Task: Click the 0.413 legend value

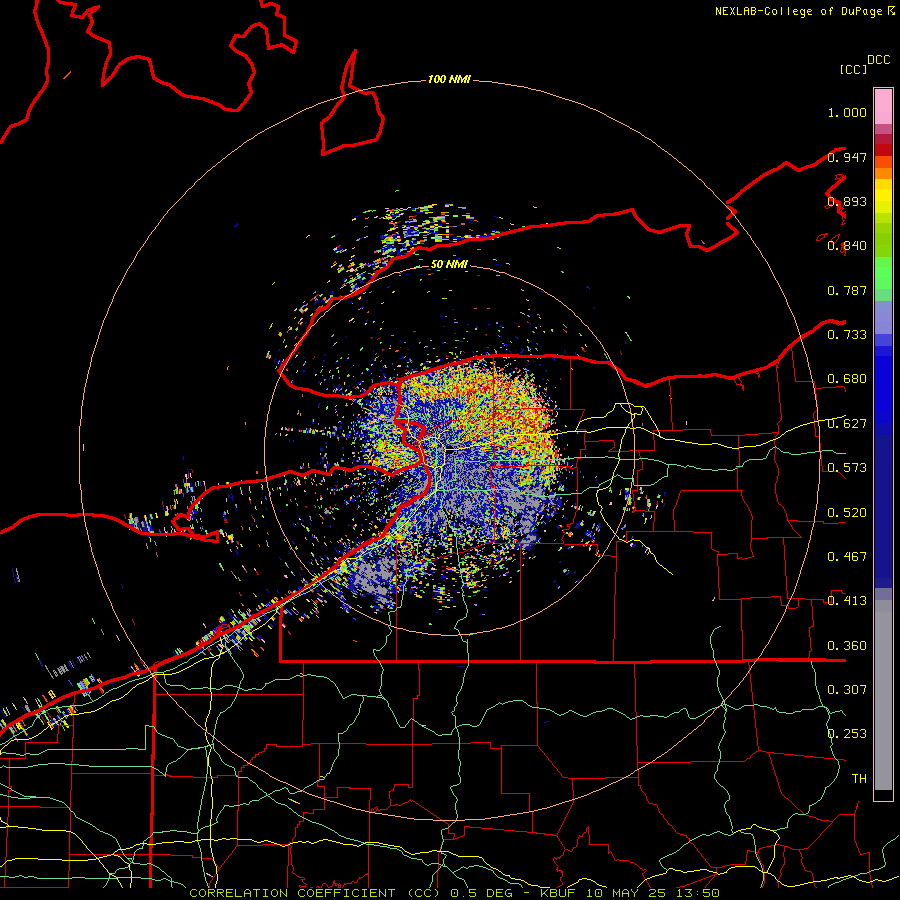Action: pos(847,601)
